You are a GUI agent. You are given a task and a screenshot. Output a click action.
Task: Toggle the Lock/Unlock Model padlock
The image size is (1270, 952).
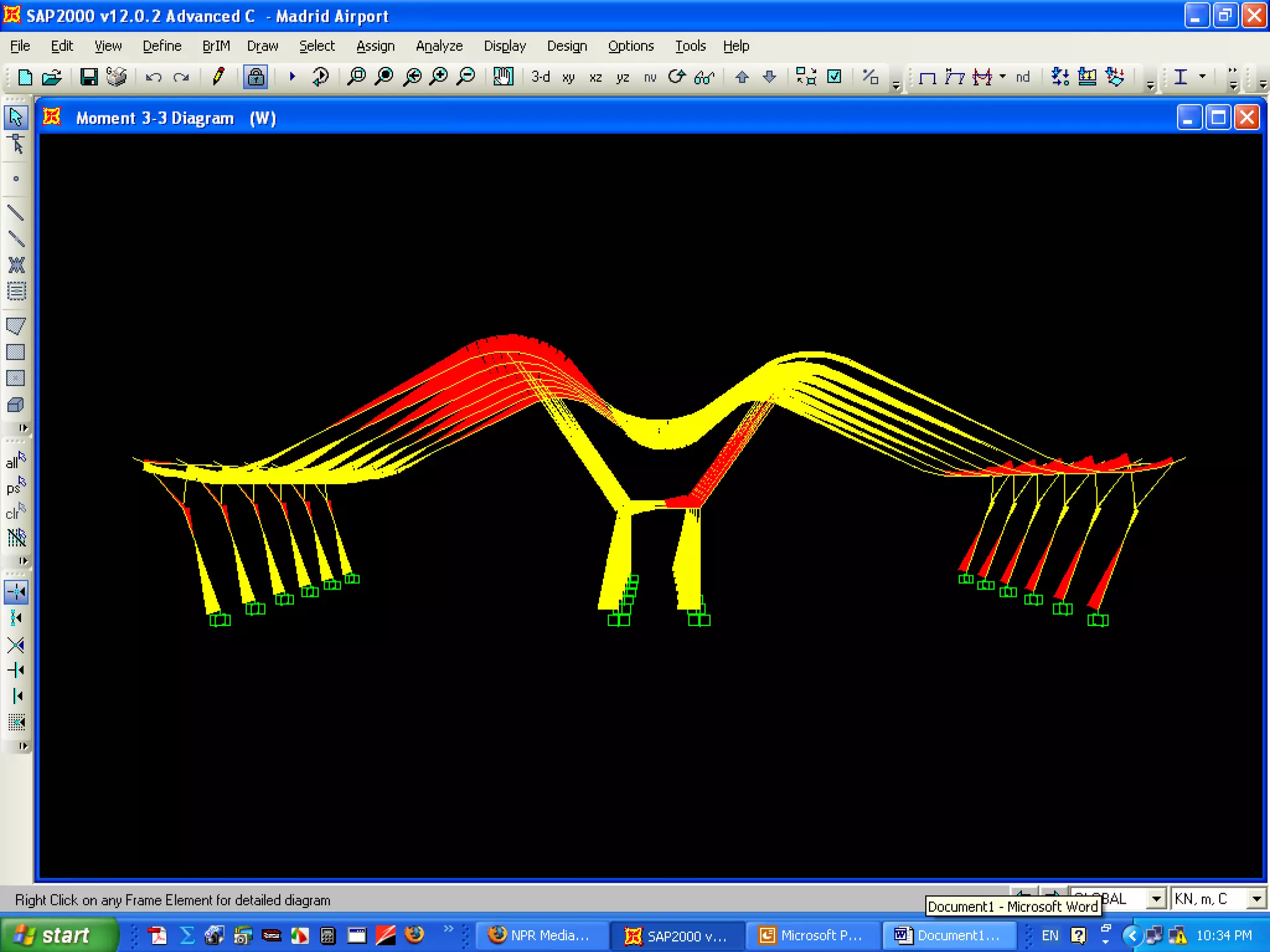click(x=255, y=77)
